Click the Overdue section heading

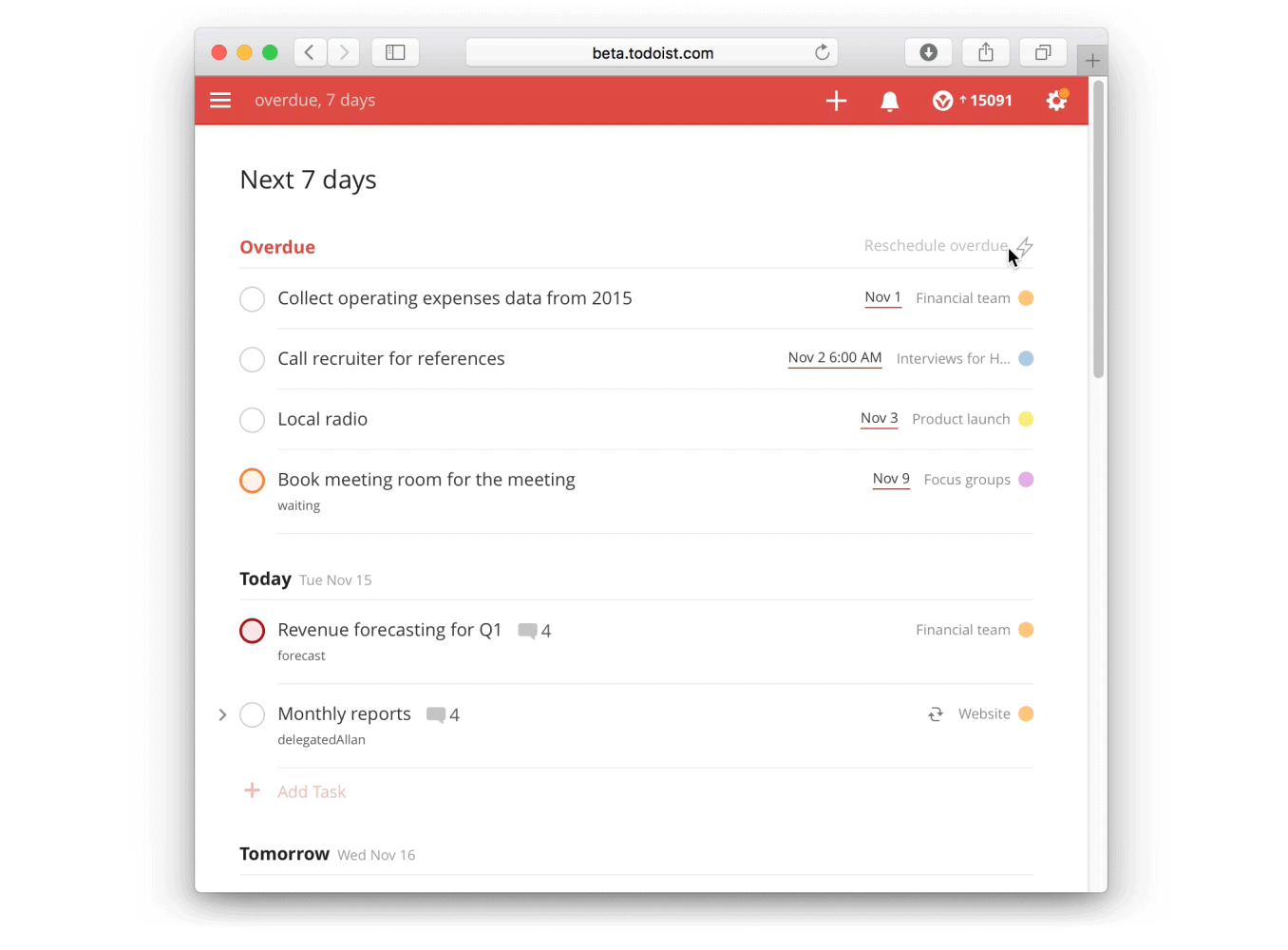277,247
